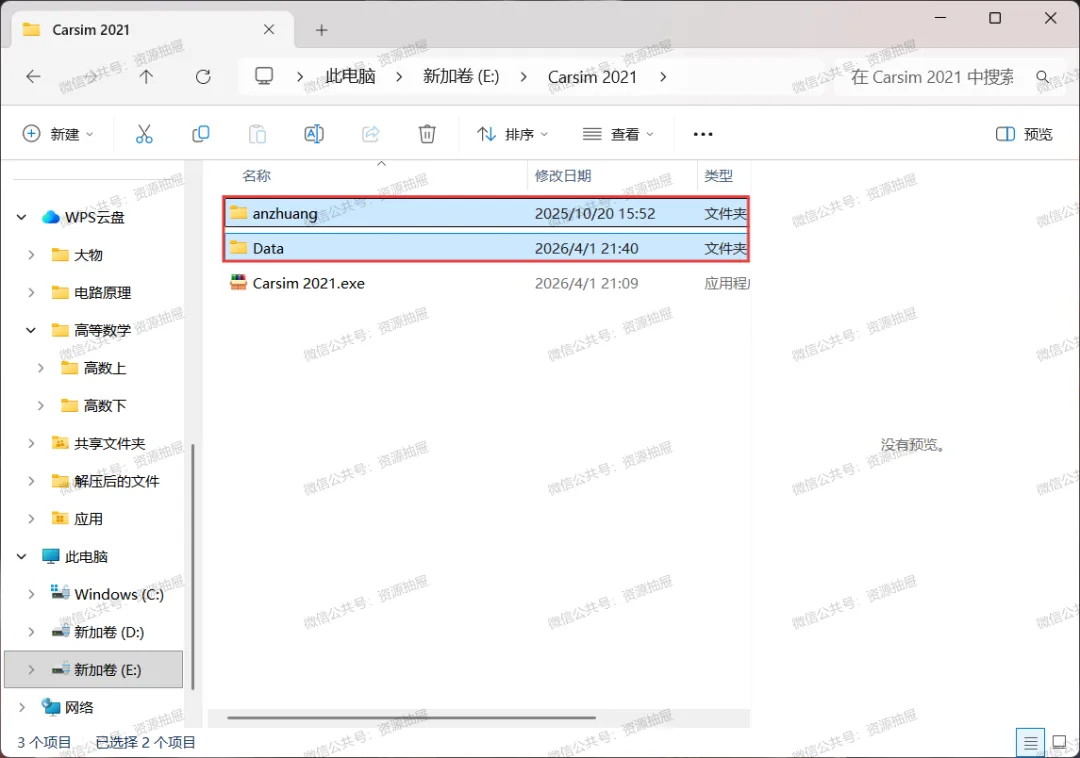This screenshot has height=758, width=1080.
Task: Click the Paste clipboard icon
Action: [x=257, y=134]
